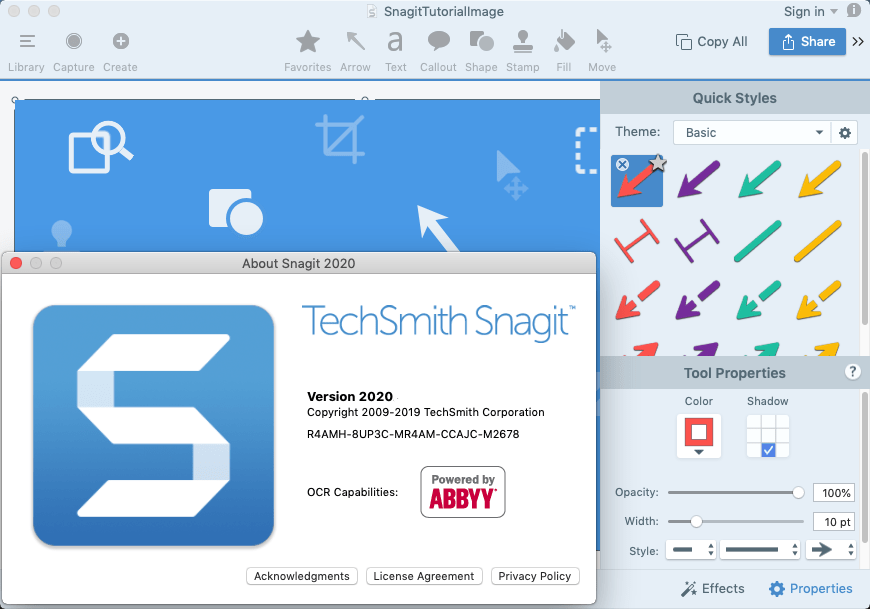Screen dimensions: 870x609
Task: Expand the Sign in menu
Action: tap(810, 12)
